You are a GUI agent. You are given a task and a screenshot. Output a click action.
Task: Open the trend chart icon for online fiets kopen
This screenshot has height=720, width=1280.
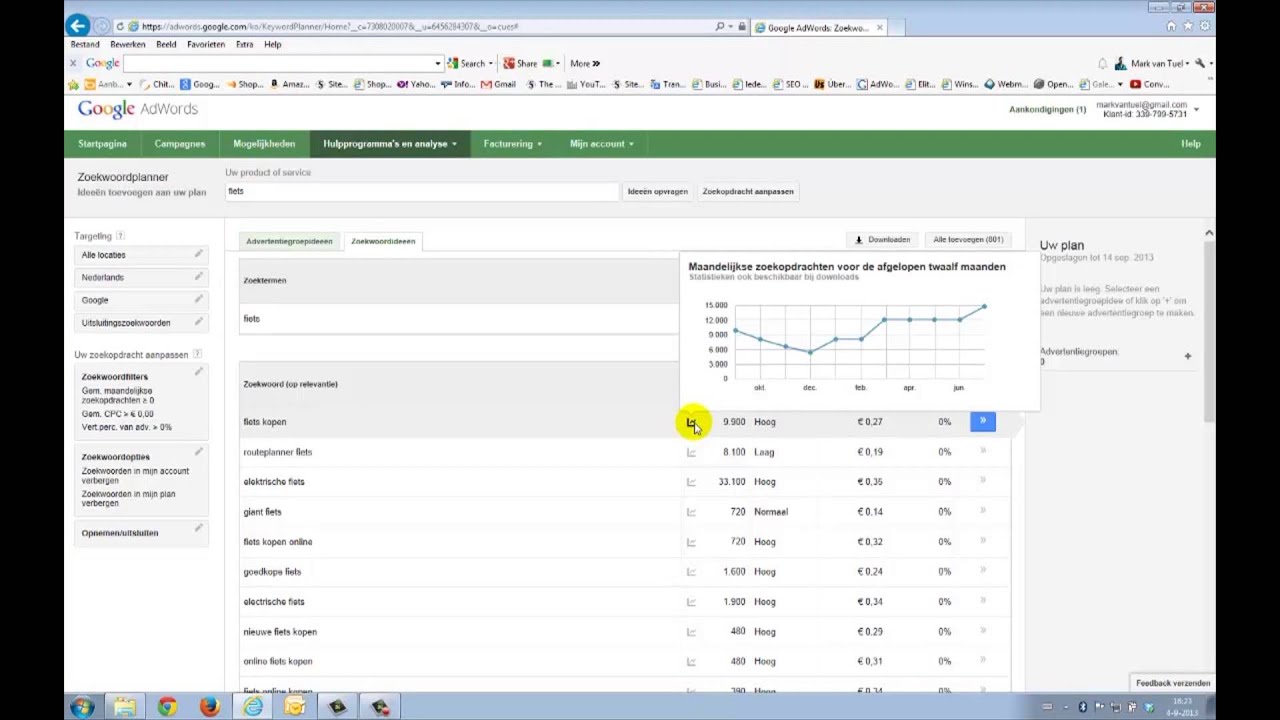pos(691,661)
